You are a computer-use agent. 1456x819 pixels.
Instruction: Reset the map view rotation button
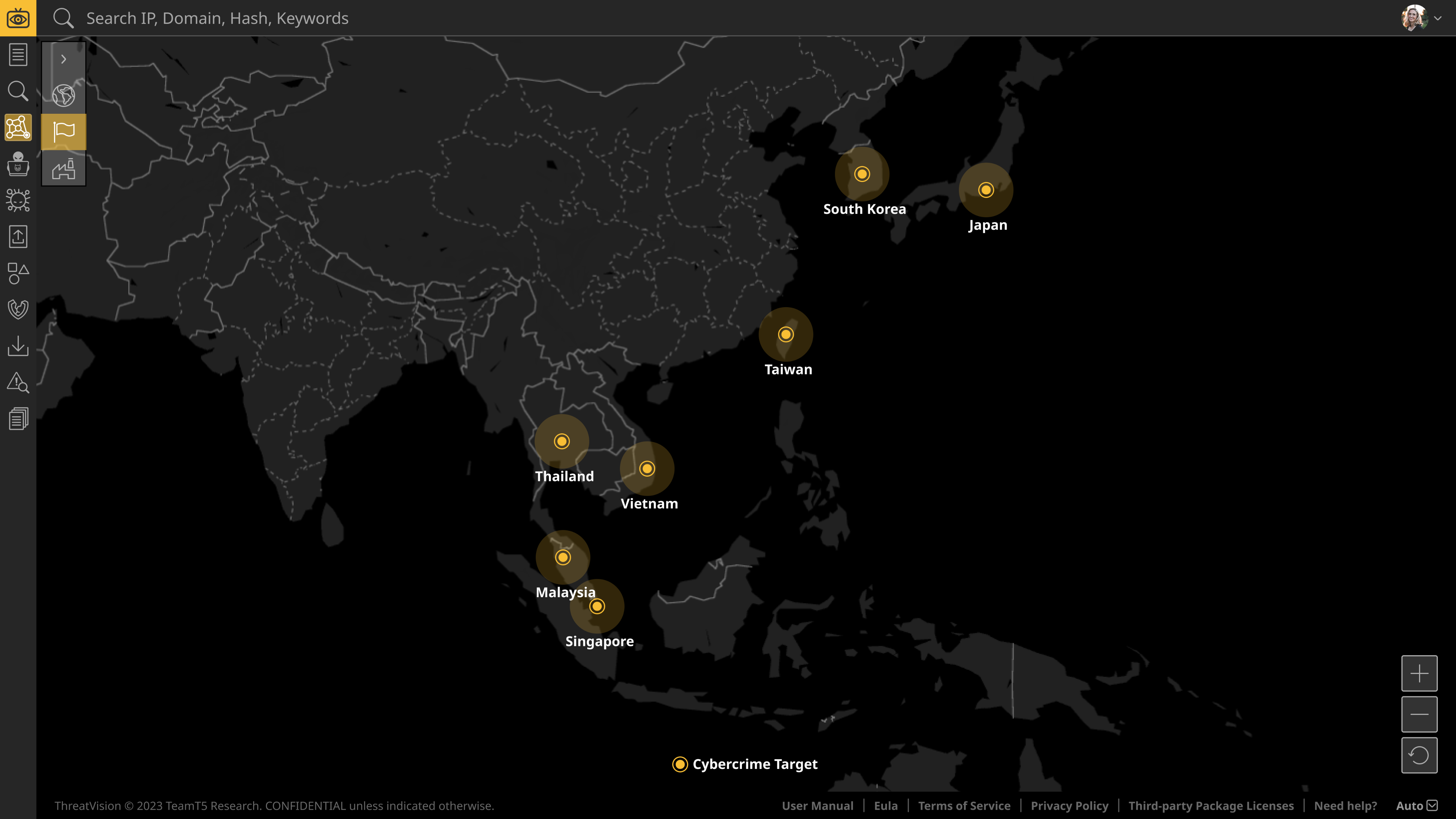1419,755
